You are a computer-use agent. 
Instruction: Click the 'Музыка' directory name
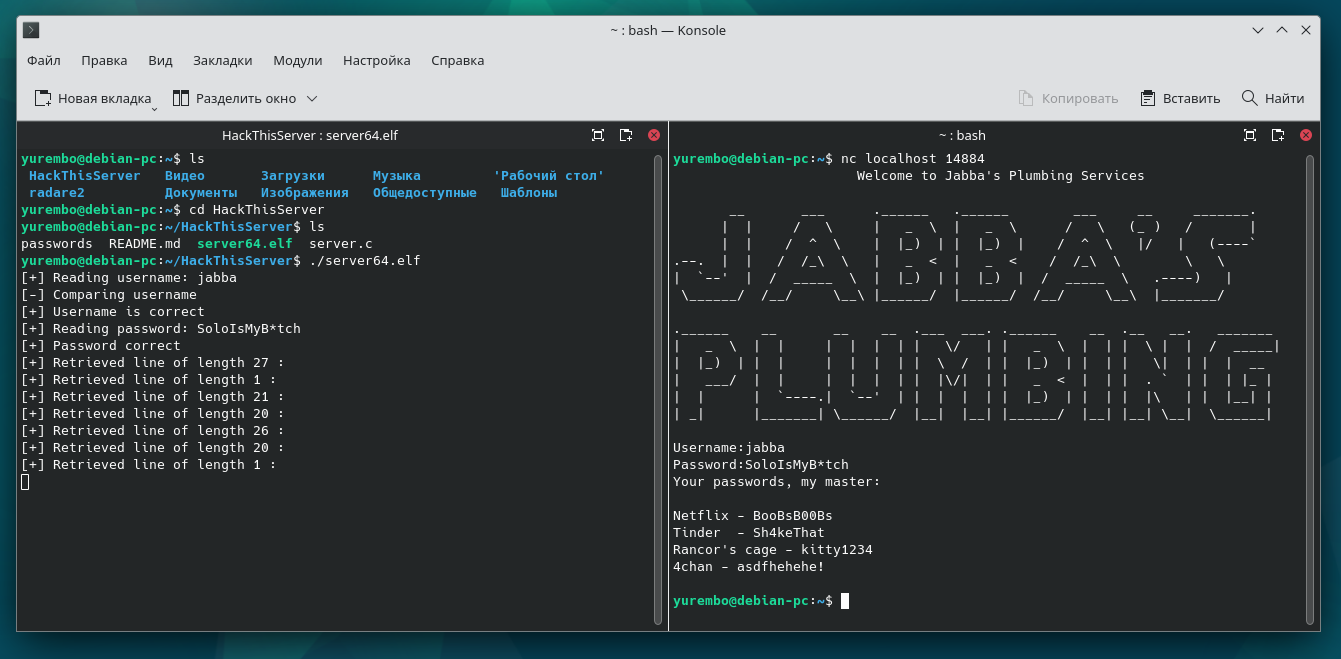pyautogui.click(x=397, y=176)
